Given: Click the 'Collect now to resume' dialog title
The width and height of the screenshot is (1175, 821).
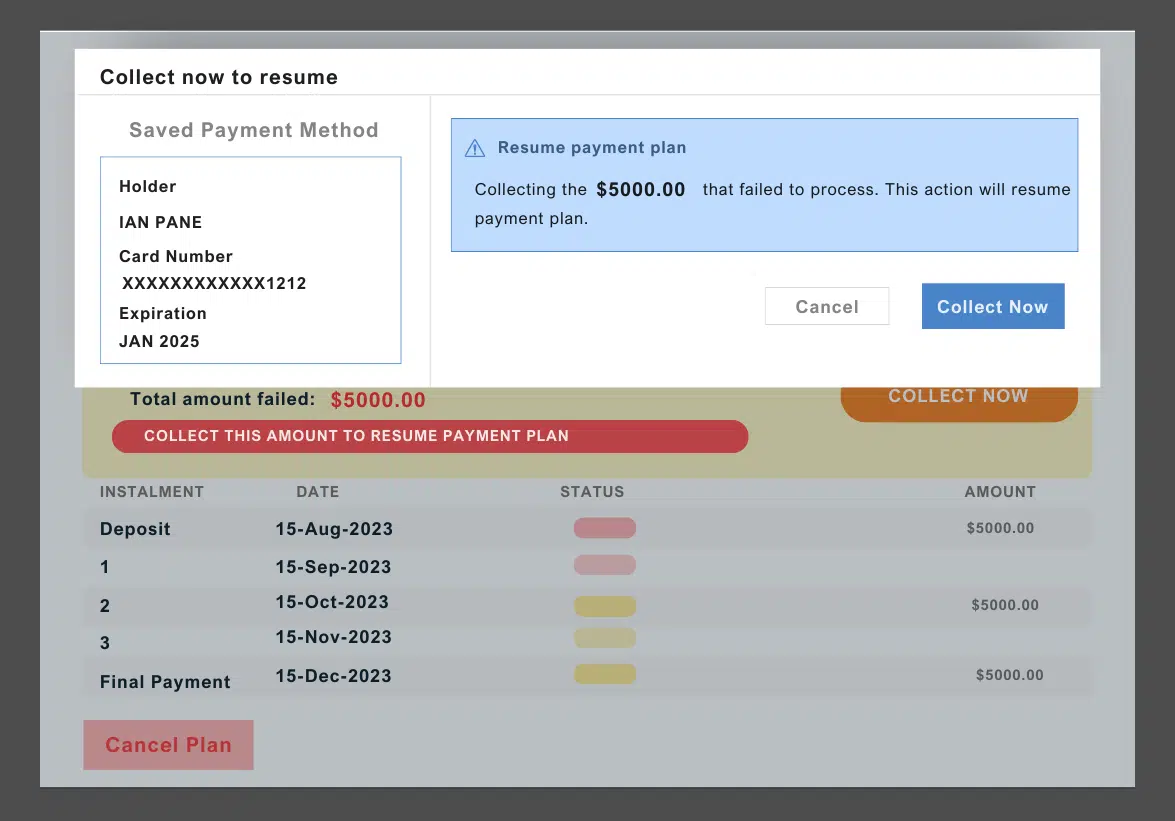Looking at the screenshot, I should pos(219,77).
